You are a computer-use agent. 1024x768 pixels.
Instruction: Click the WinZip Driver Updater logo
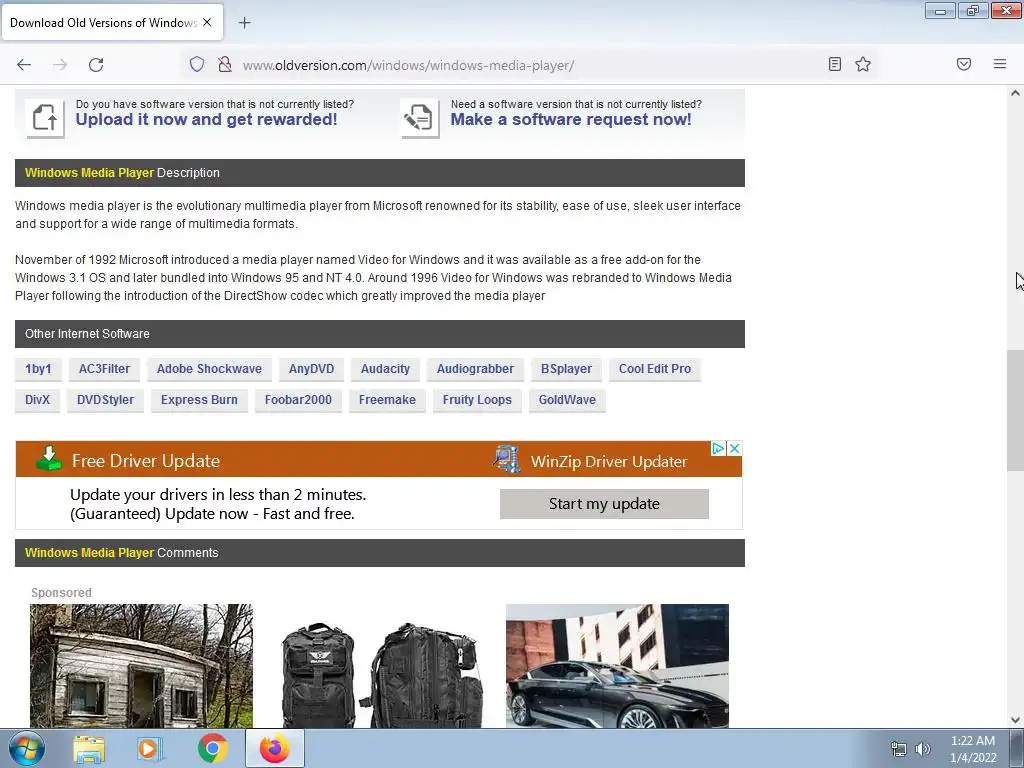(x=507, y=459)
